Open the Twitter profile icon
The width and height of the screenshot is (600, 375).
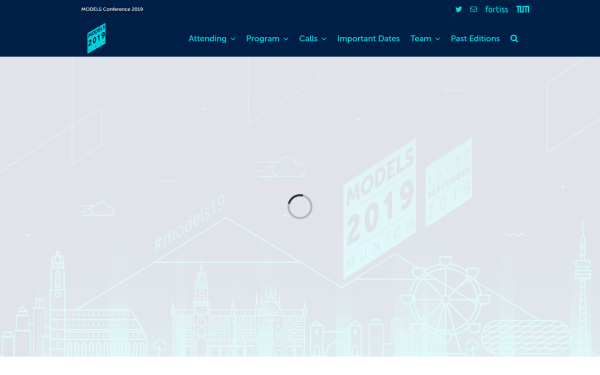[x=458, y=9]
